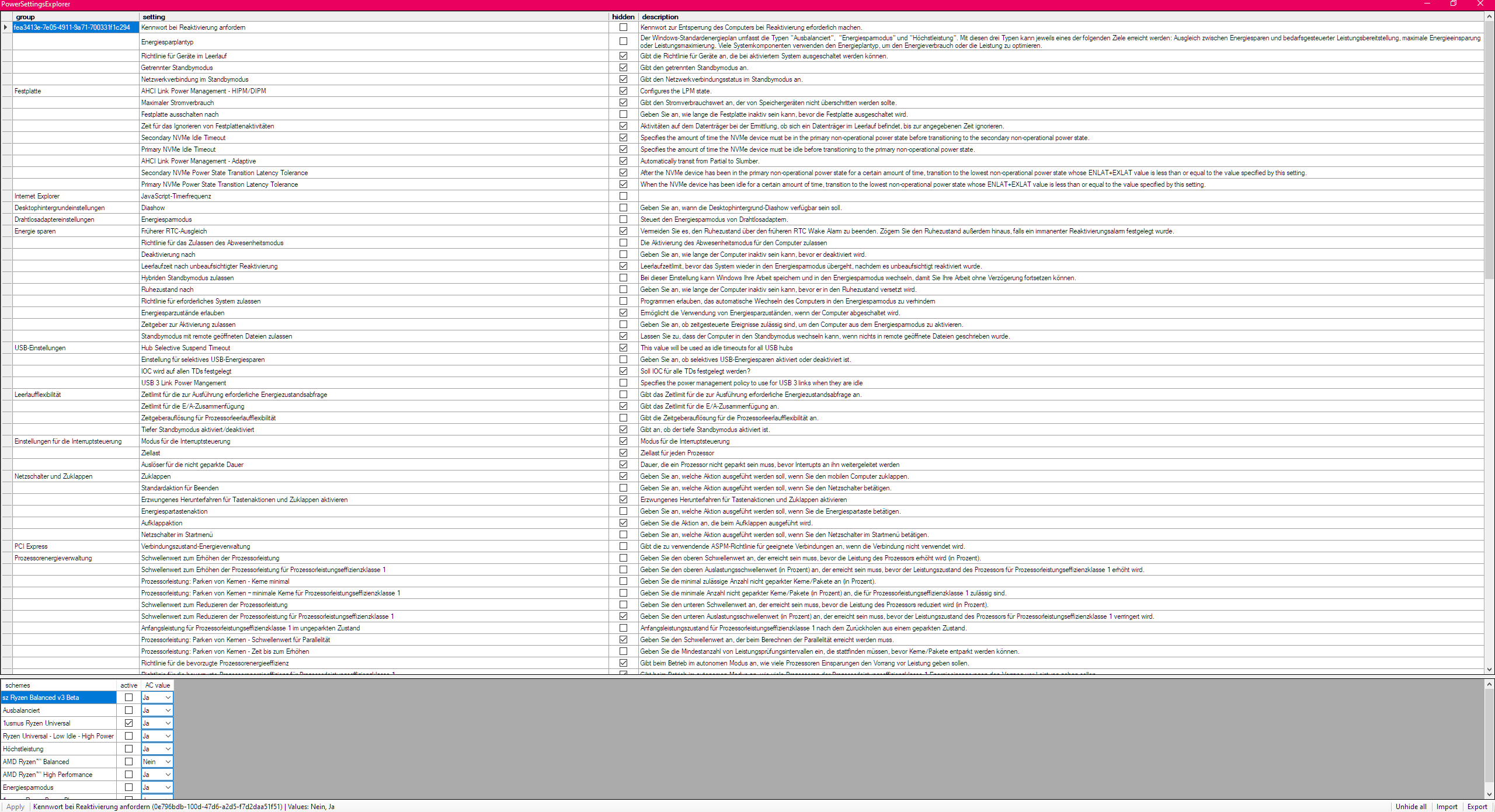Open AC value dropdown for AMD Ryzen Balanced

pos(168,762)
